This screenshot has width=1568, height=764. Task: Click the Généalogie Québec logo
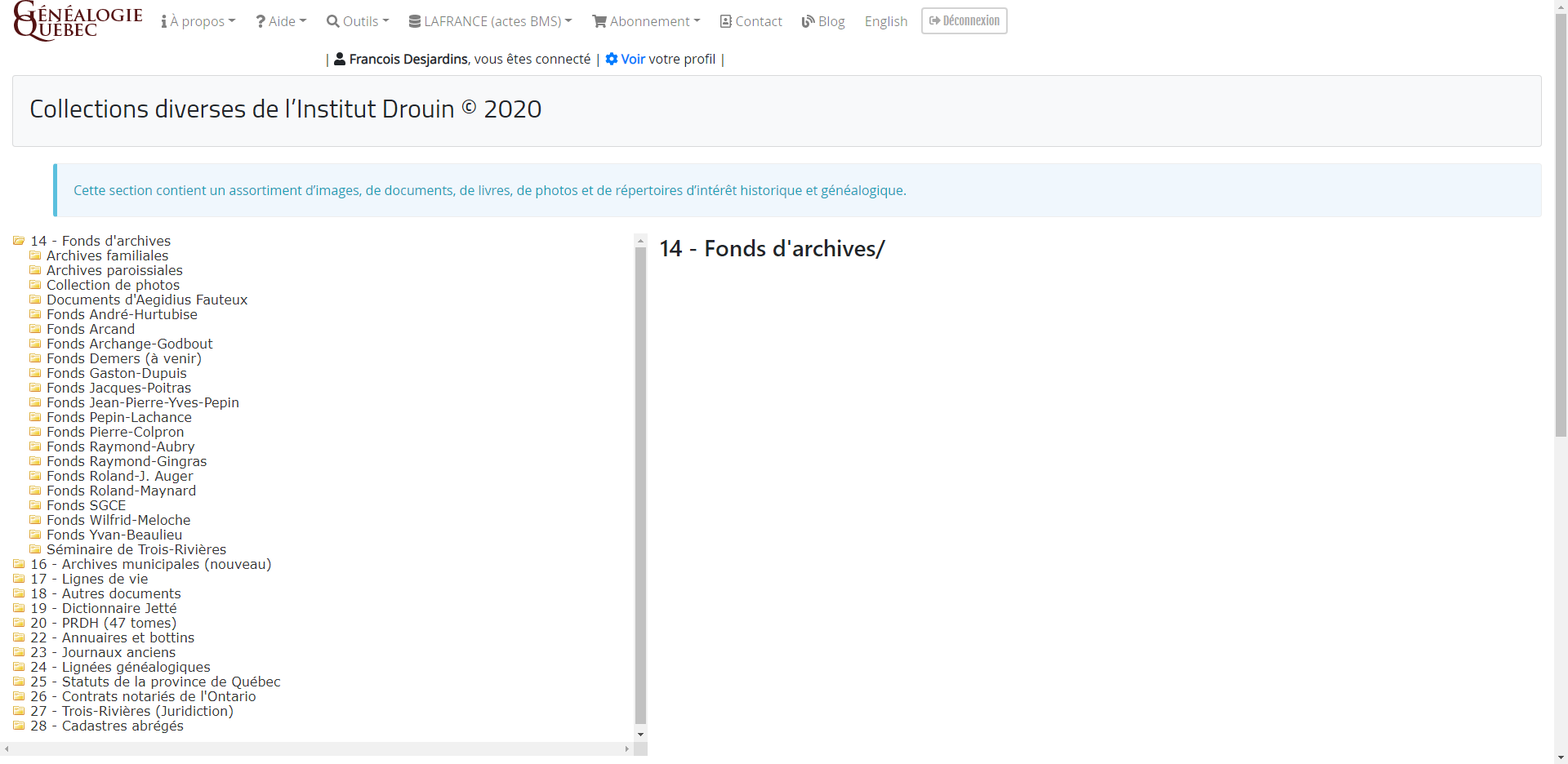point(78,21)
